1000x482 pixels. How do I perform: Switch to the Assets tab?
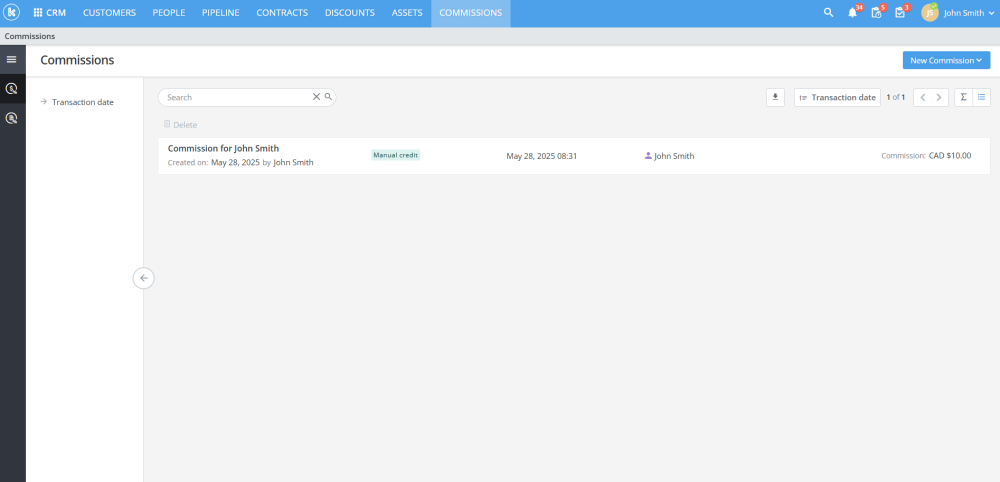[407, 13]
